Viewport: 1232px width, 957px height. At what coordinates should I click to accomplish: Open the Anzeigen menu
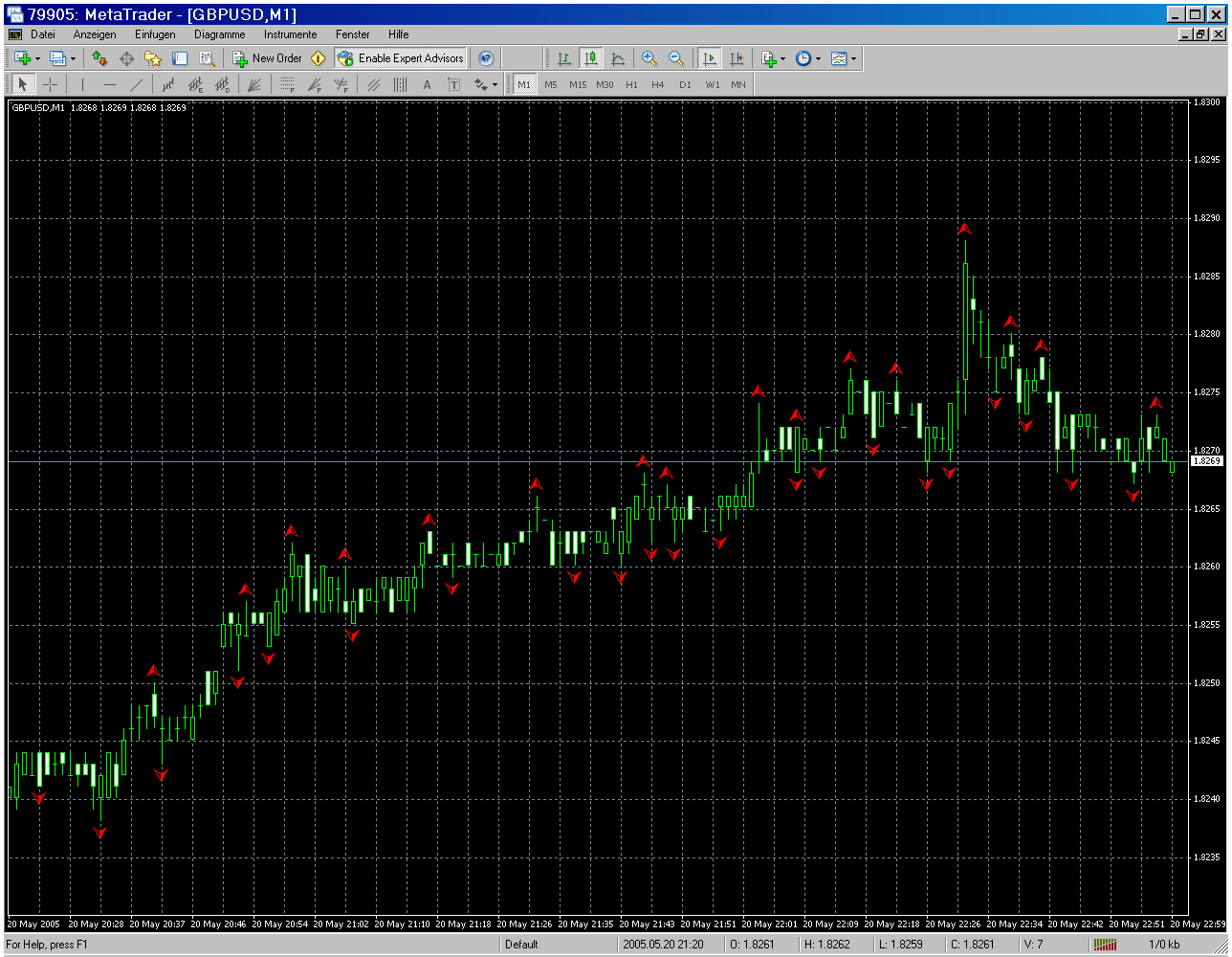click(95, 34)
